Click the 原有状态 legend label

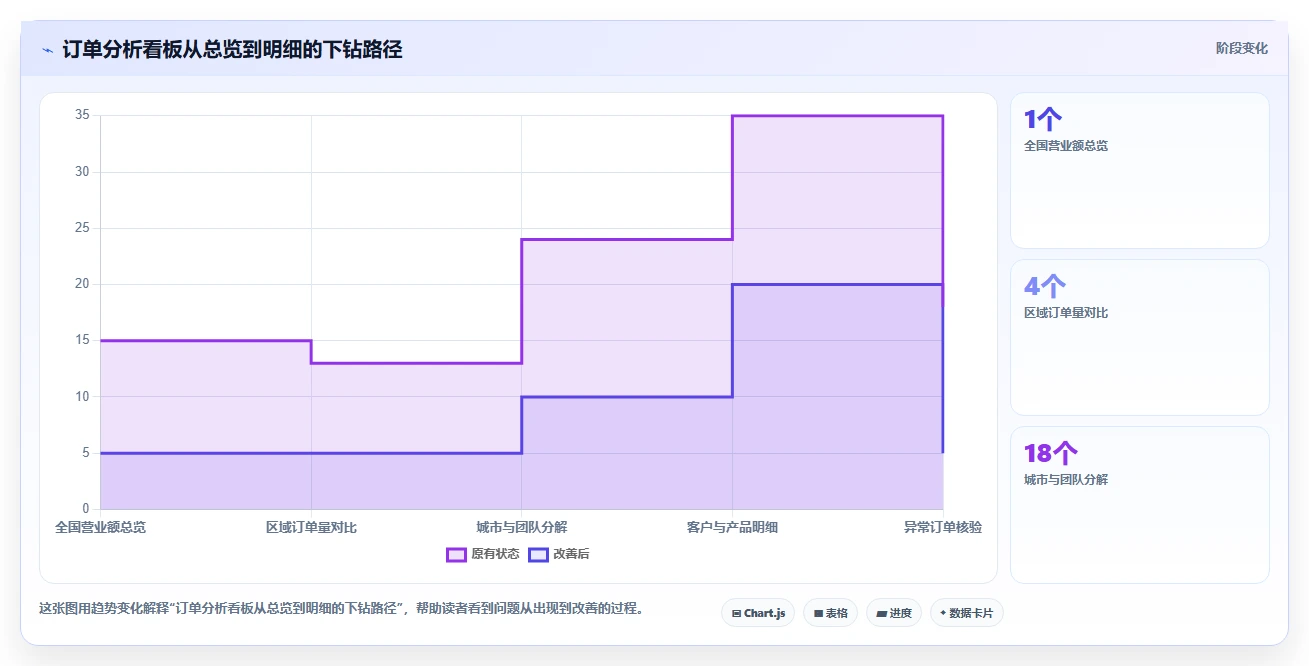tap(495, 554)
